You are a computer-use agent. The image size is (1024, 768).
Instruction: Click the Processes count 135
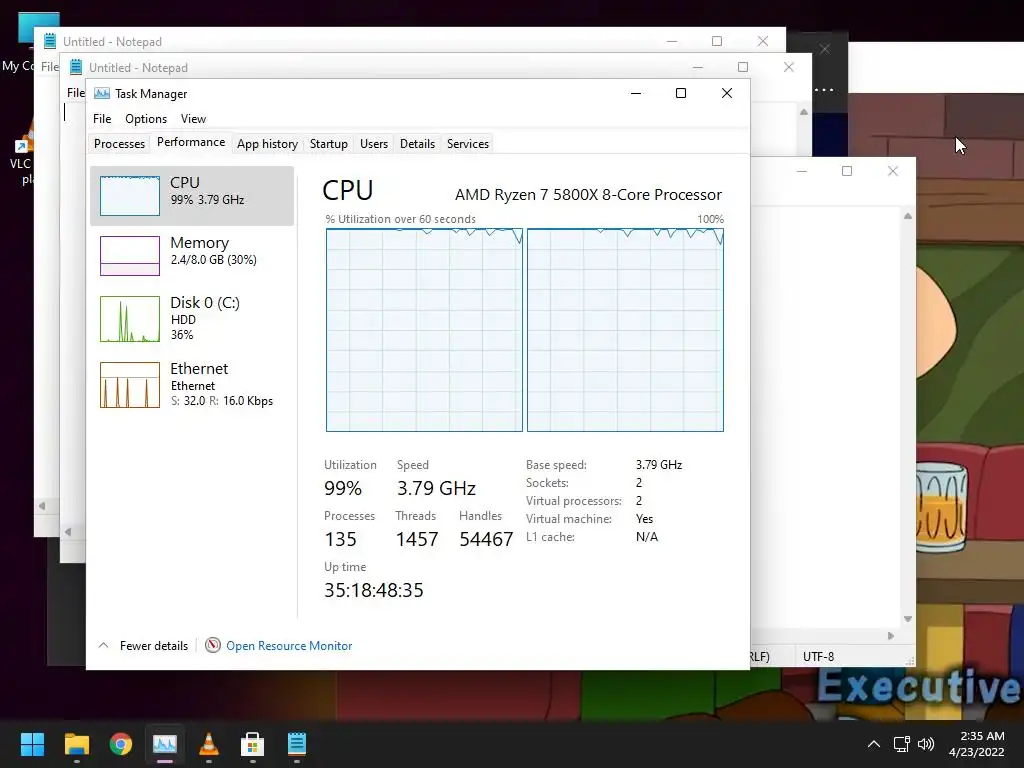(x=340, y=539)
